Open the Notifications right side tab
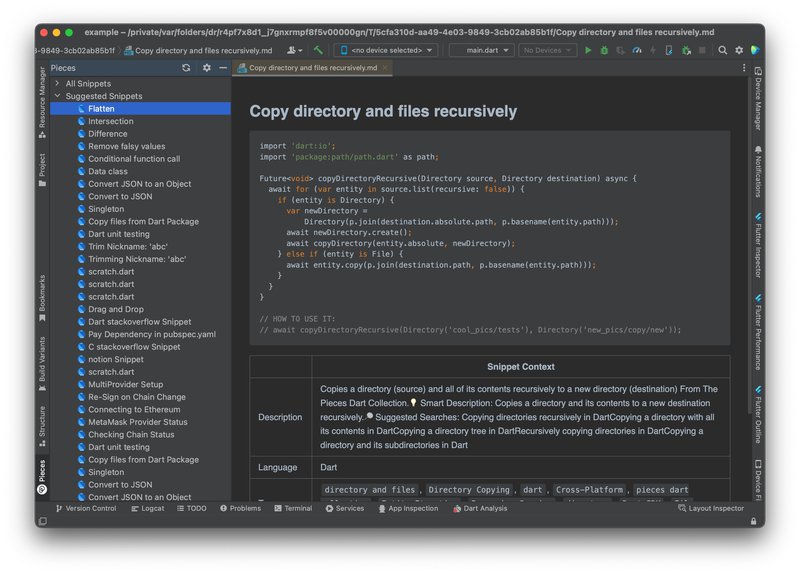 tap(758, 171)
